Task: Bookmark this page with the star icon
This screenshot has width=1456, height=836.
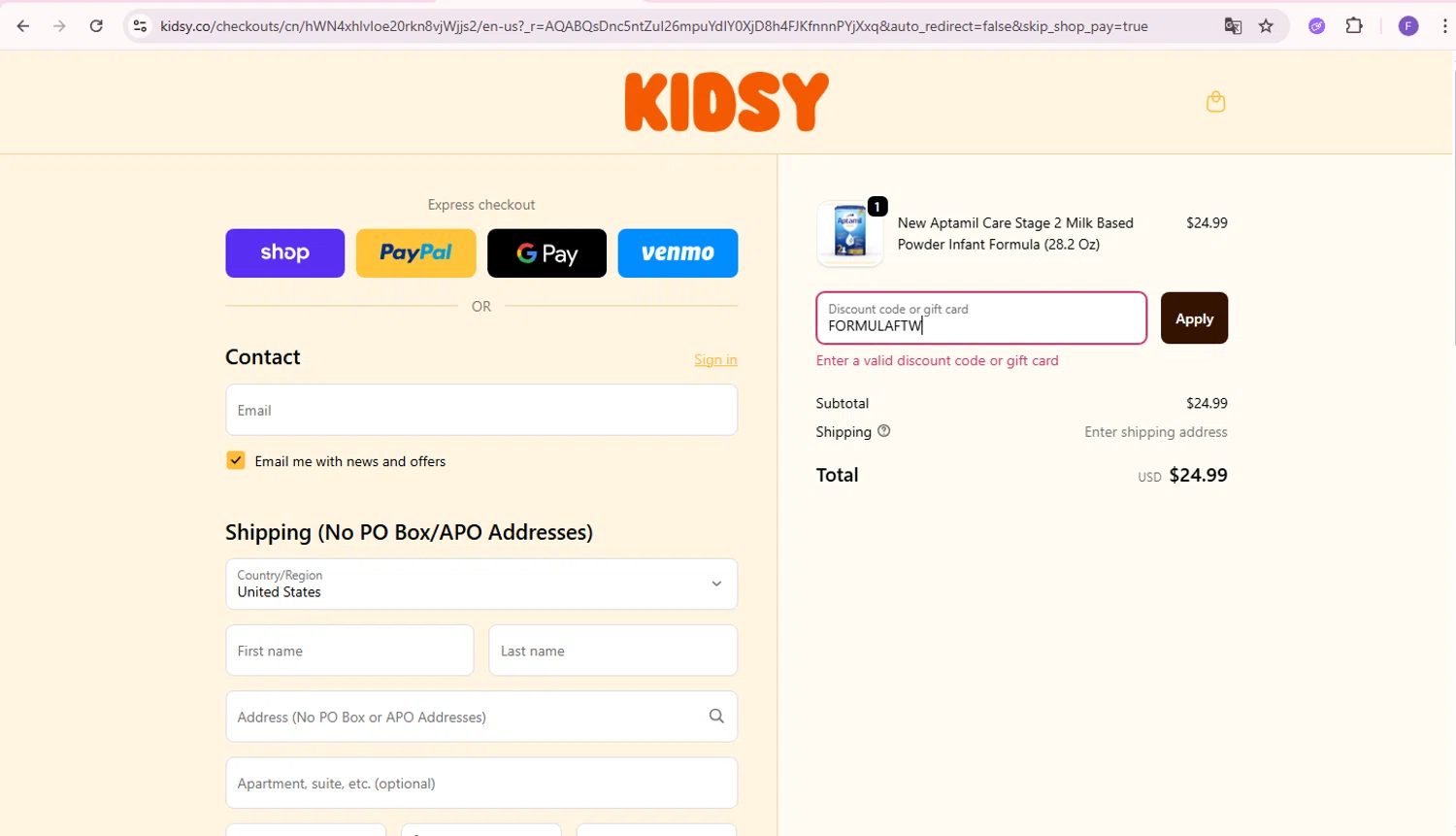Action: pyautogui.click(x=1266, y=26)
